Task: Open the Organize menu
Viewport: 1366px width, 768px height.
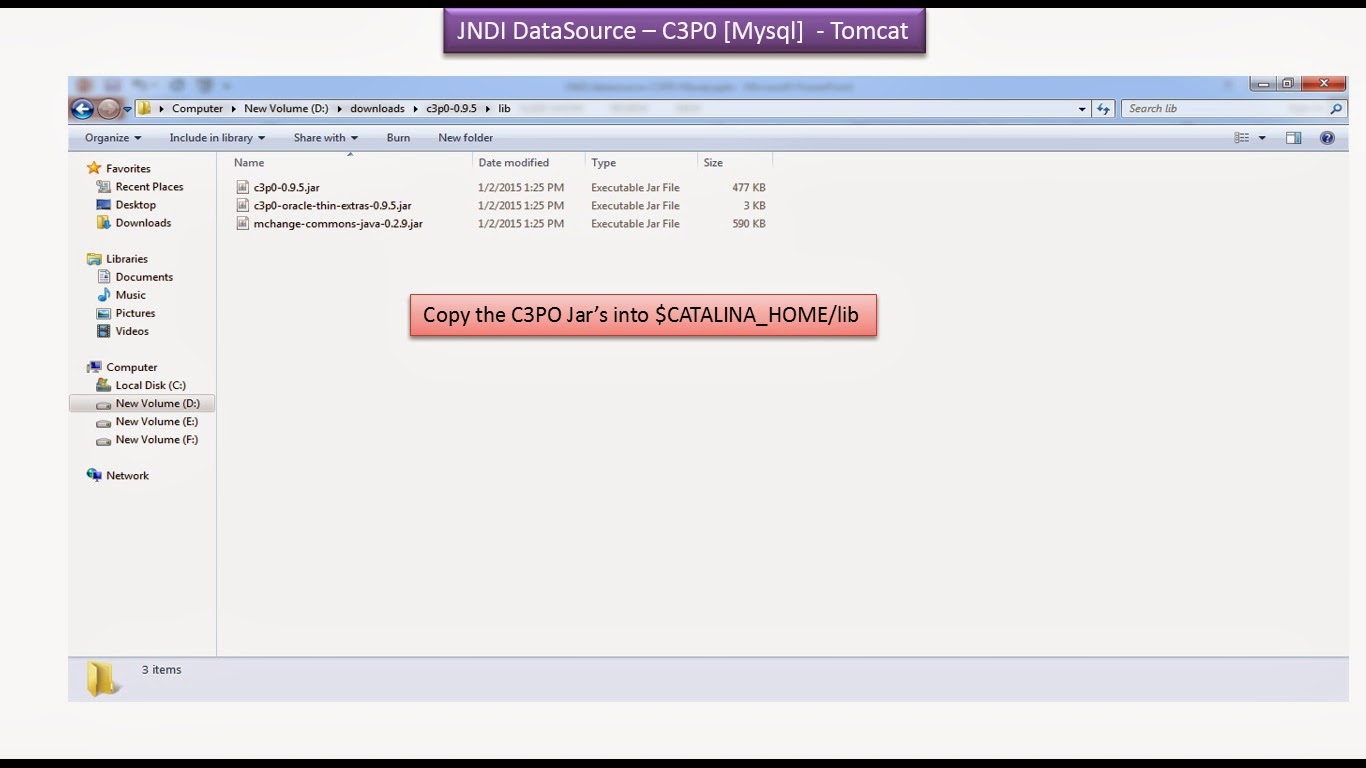Action: (113, 138)
